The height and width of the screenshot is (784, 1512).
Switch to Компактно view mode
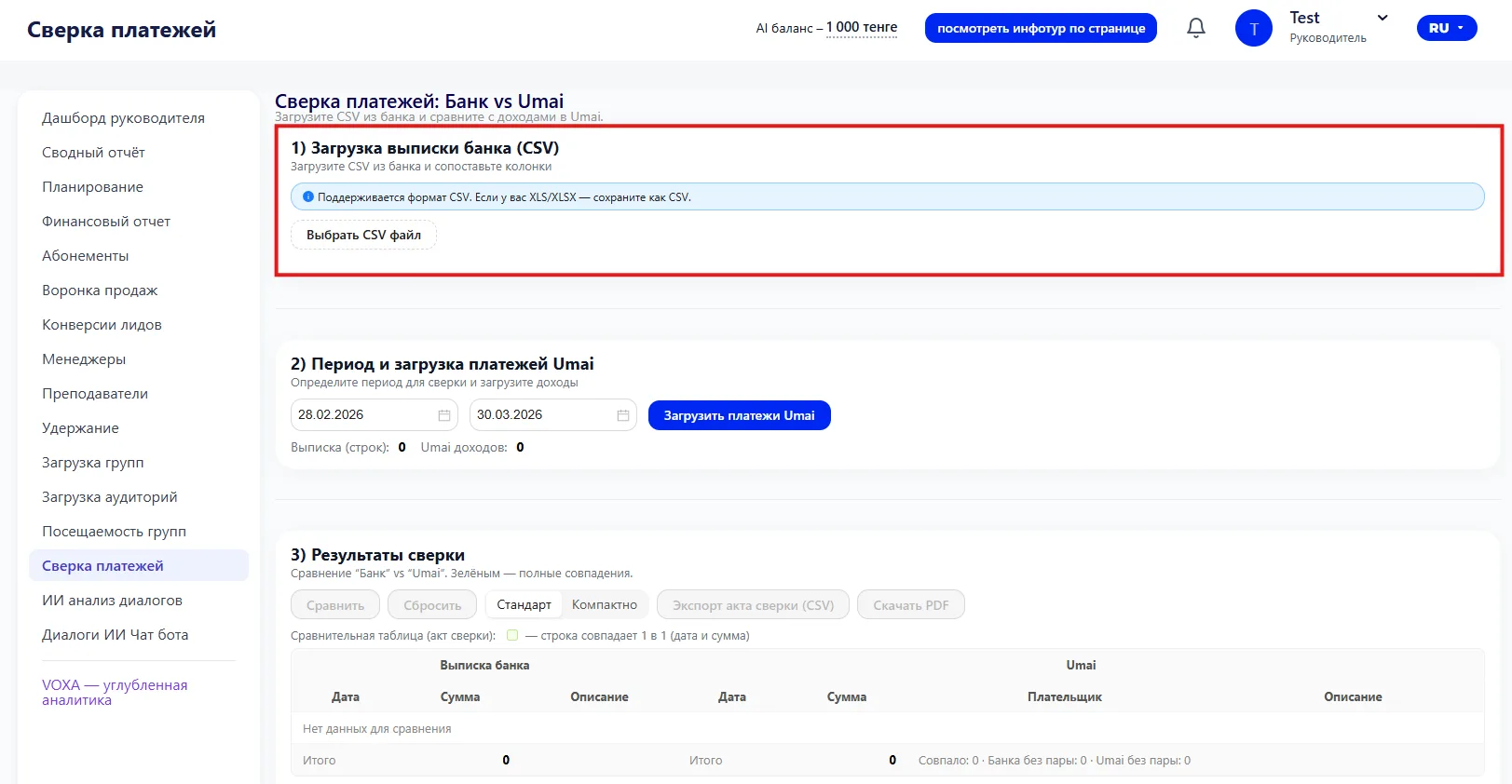605,605
